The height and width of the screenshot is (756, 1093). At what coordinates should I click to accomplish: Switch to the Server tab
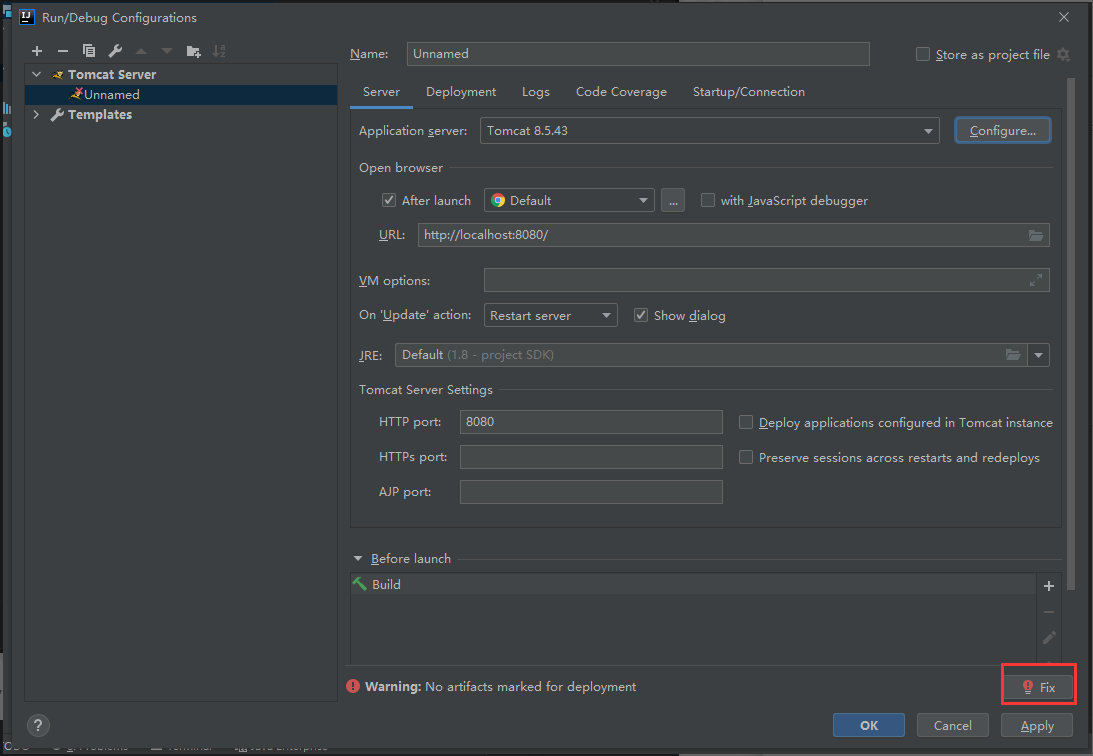point(381,92)
